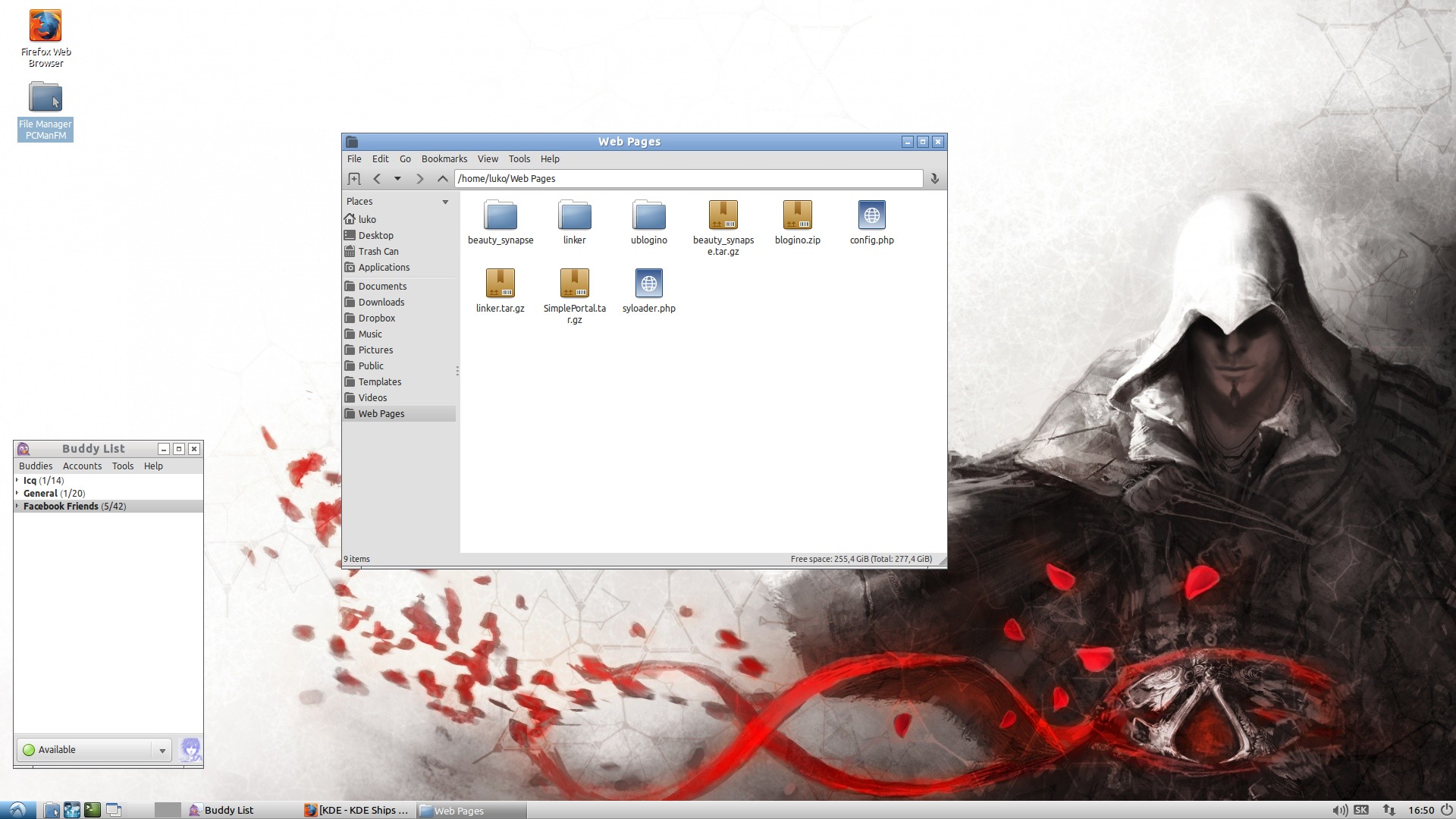Launch web browser globe icon in panel
Image resolution: width=1456 pixels, height=819 pixels.
point(72,810)
